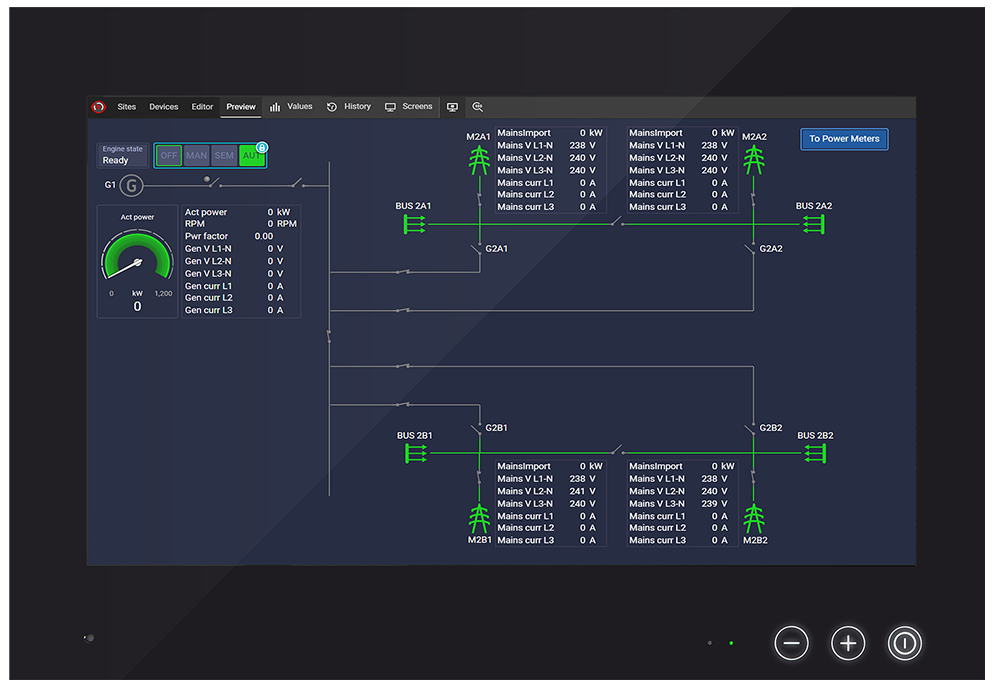
Task: Switch to the Preview tab
Action: [x=240, y=106]
